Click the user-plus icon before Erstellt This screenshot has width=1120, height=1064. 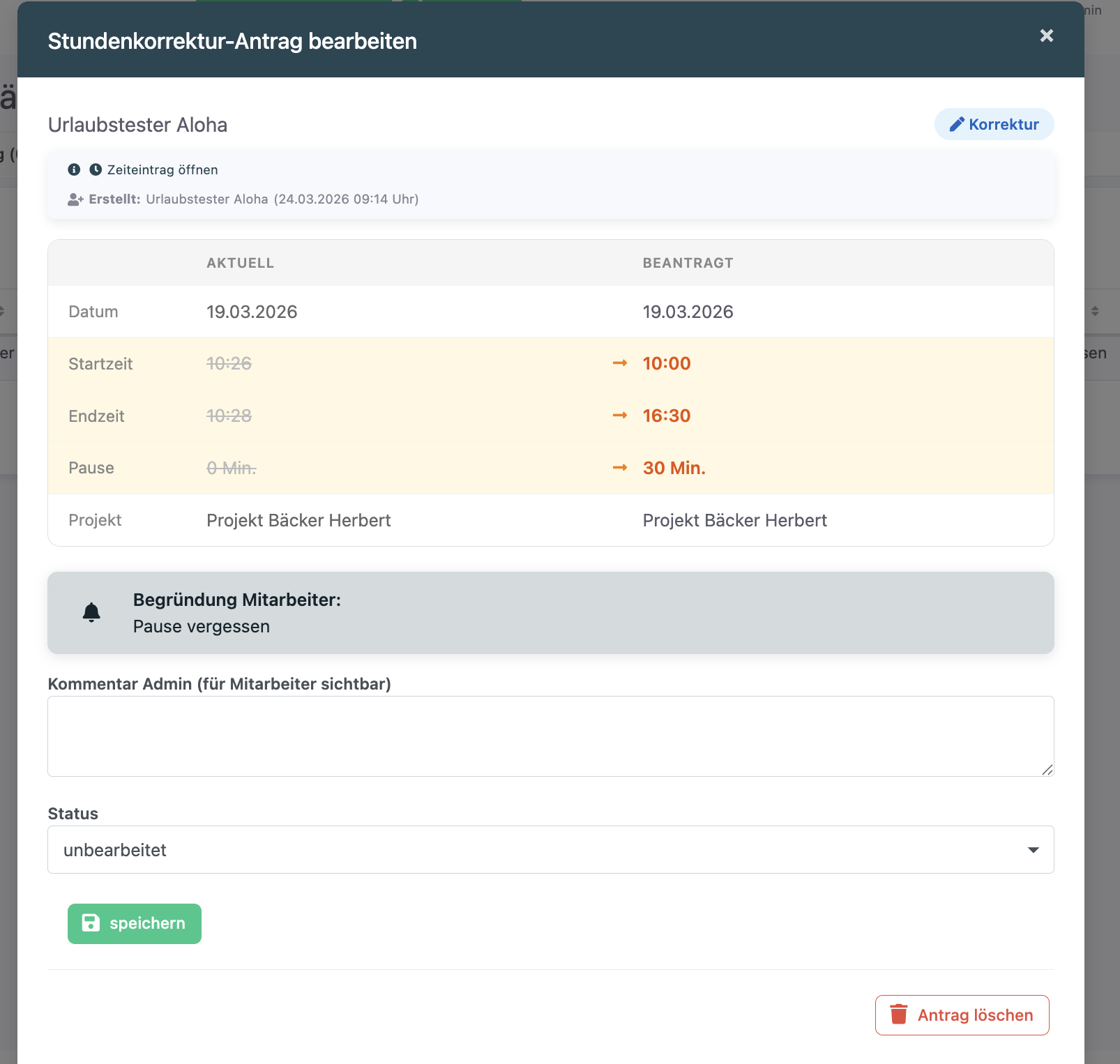75,199
